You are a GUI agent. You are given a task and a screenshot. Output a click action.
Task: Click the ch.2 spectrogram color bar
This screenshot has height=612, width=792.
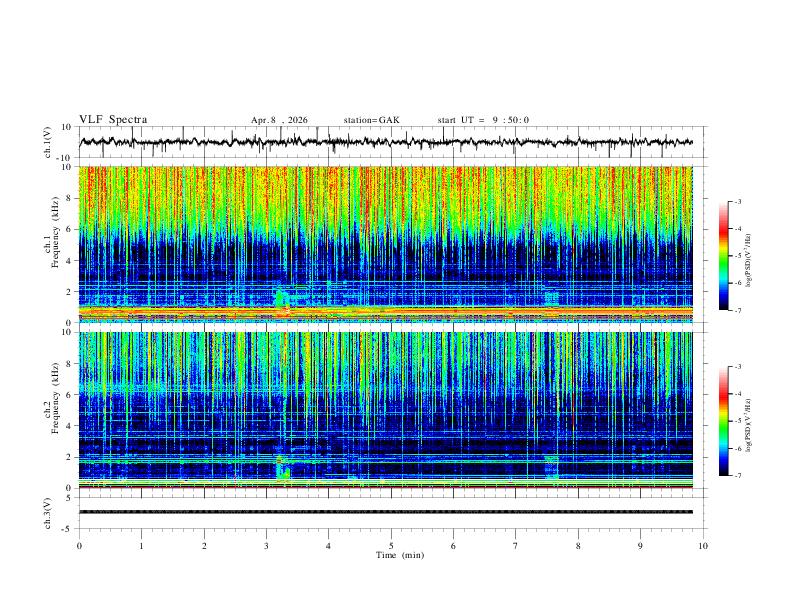[x=724, y=421]
